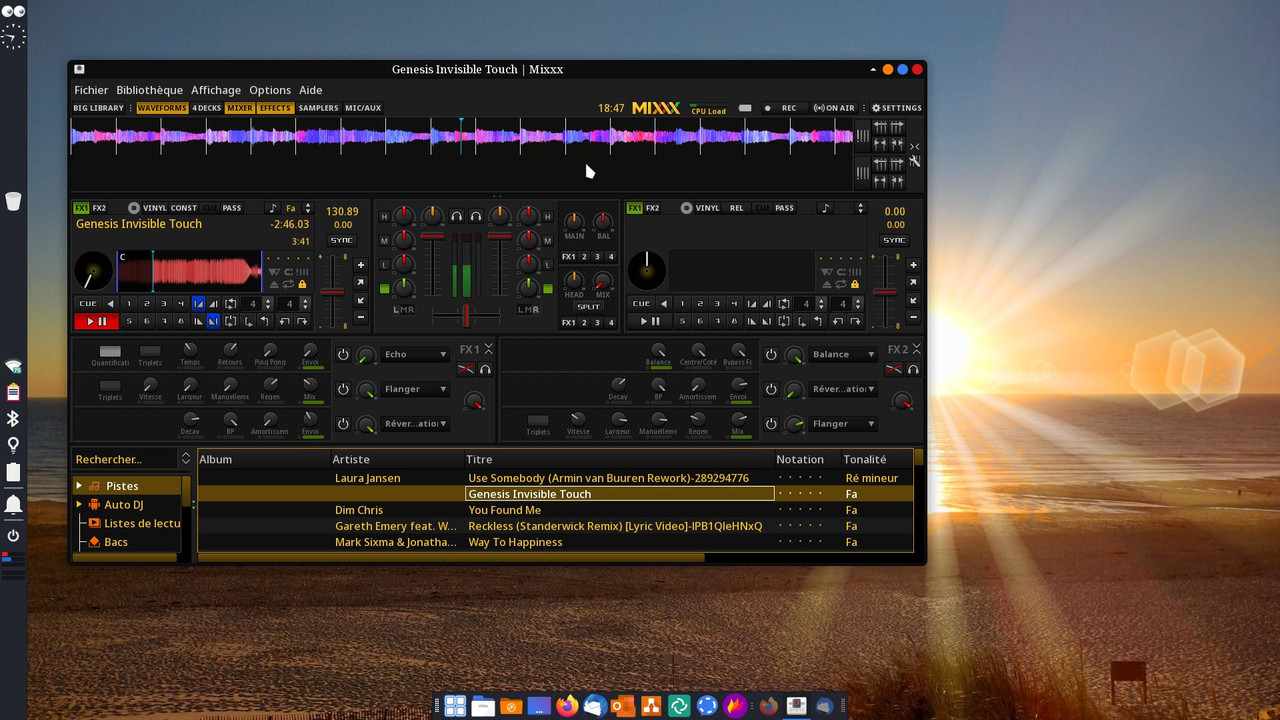The width and height of the screenshot is (1280, 720).
Task: Open the Bibliothèque menu
Action: click(149, 90)
